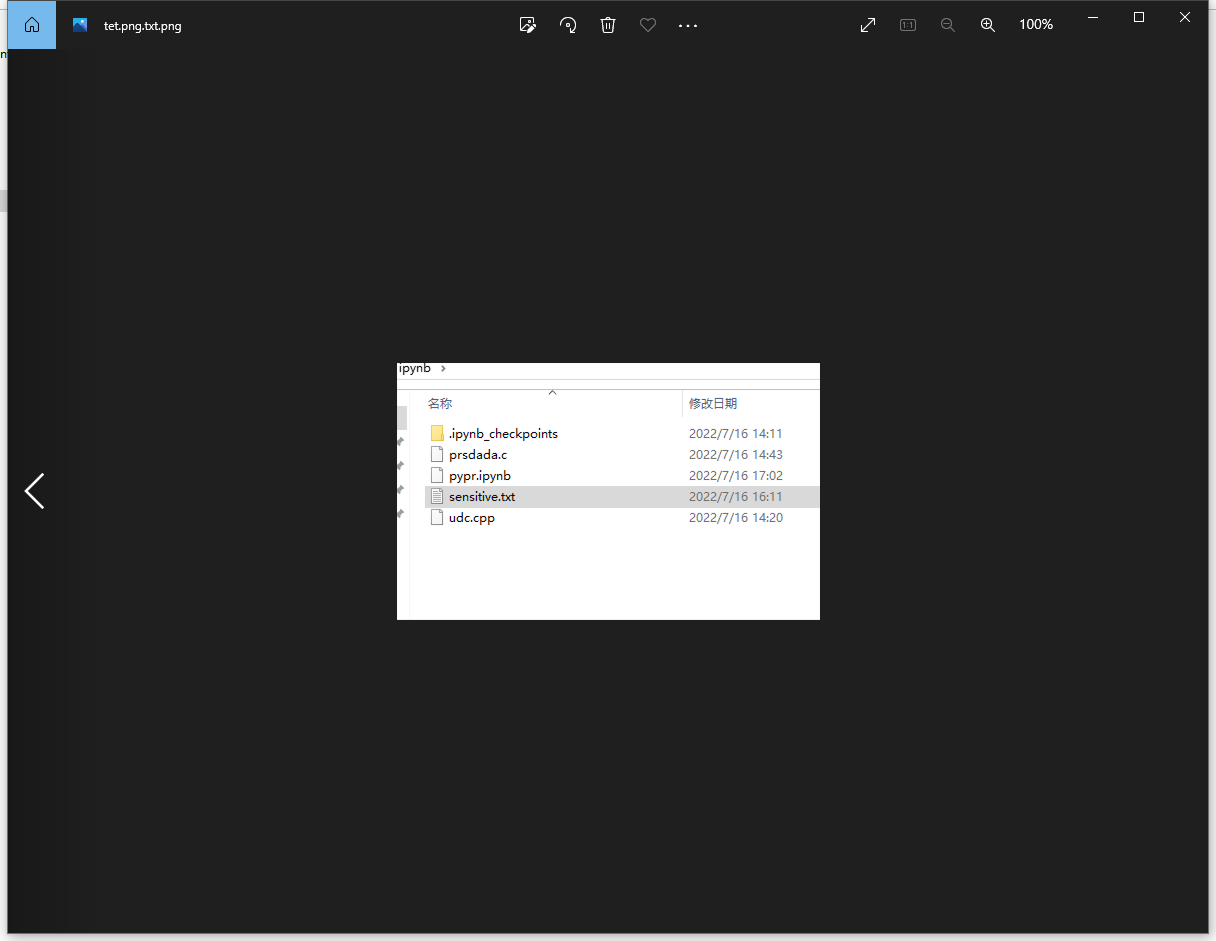Image resolution: width=1216 pixels, height=941 pixels.
Task: Show actual size 1:1 icon
Action: (x=908, y=25)
